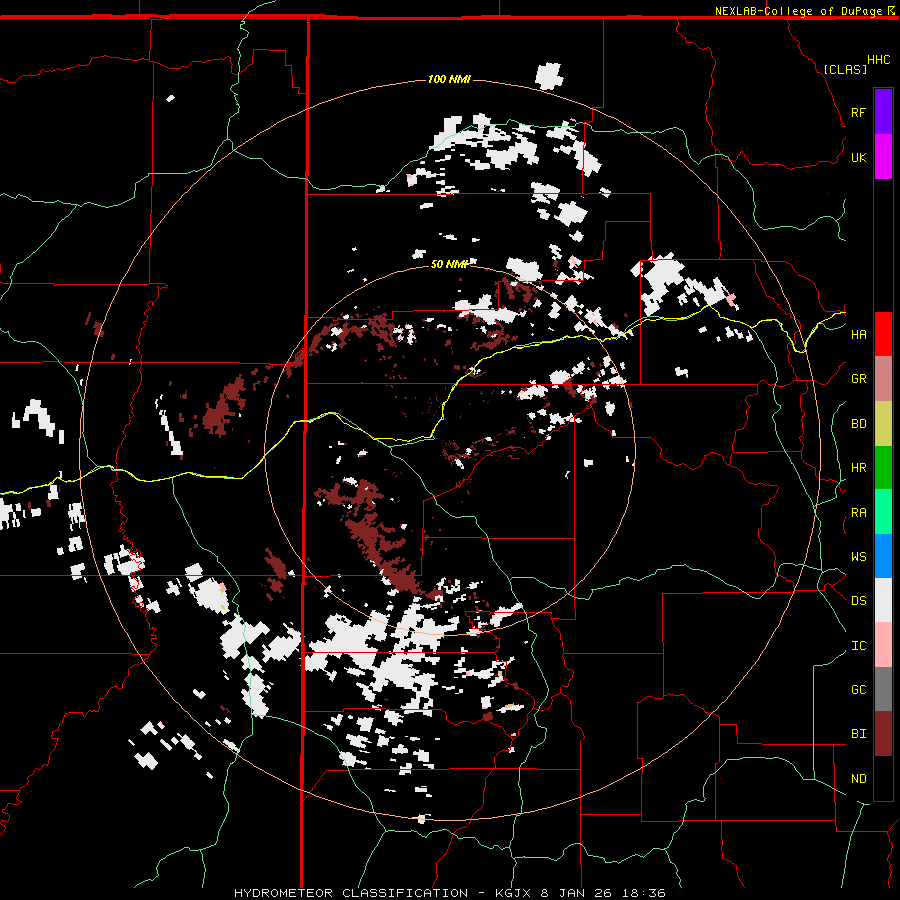Image resolution: width=900 pixels, height=900 pixels.
Task: Click the [CLAS] units label
Action: pos(845,69)
